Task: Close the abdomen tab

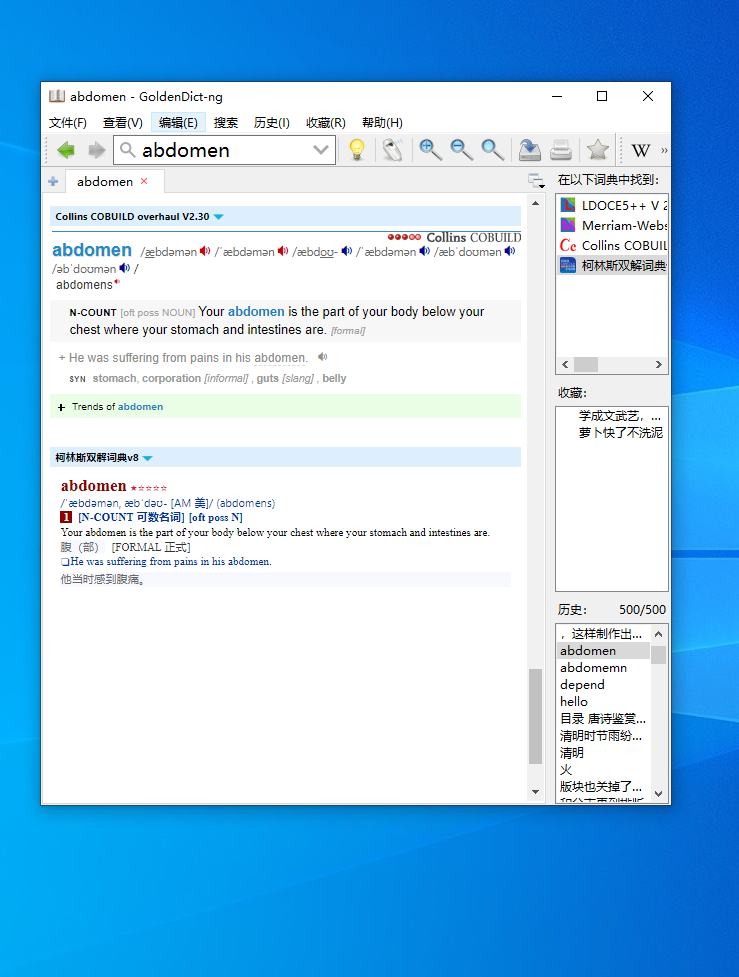Action: click(144, 181)
